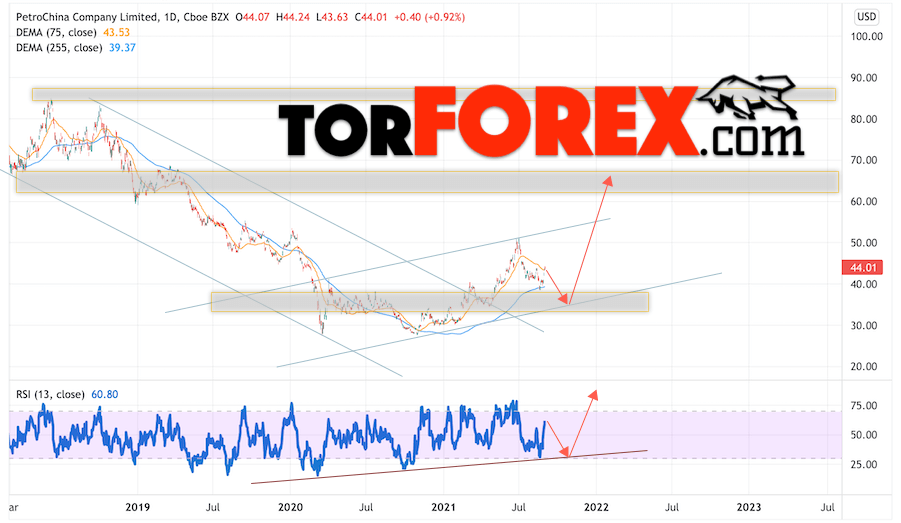Click the 70.00 price axis label
The image size is (901, 523).
point(864,160)
